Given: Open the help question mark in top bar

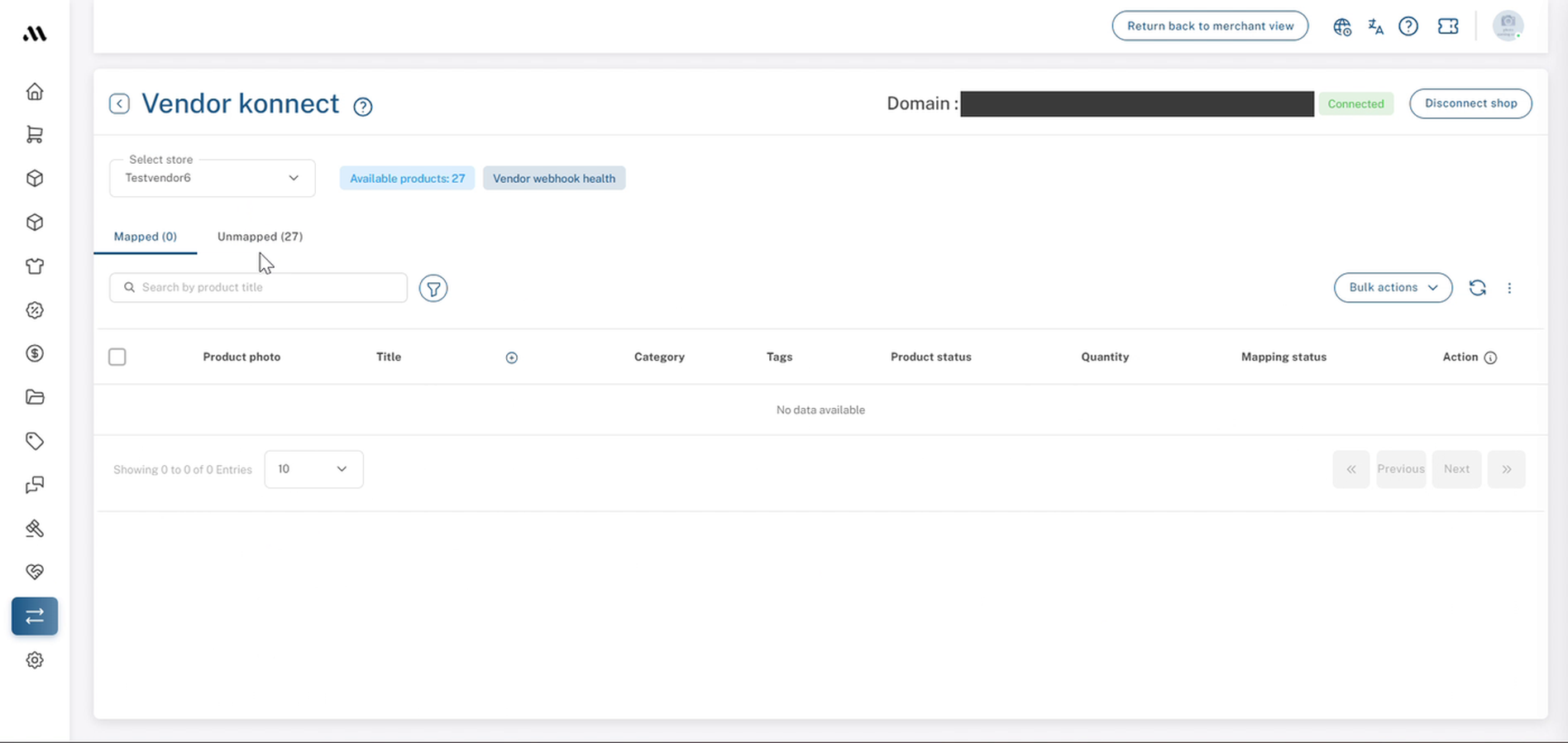Looking at the screenshot, I should coord(1408,26).
